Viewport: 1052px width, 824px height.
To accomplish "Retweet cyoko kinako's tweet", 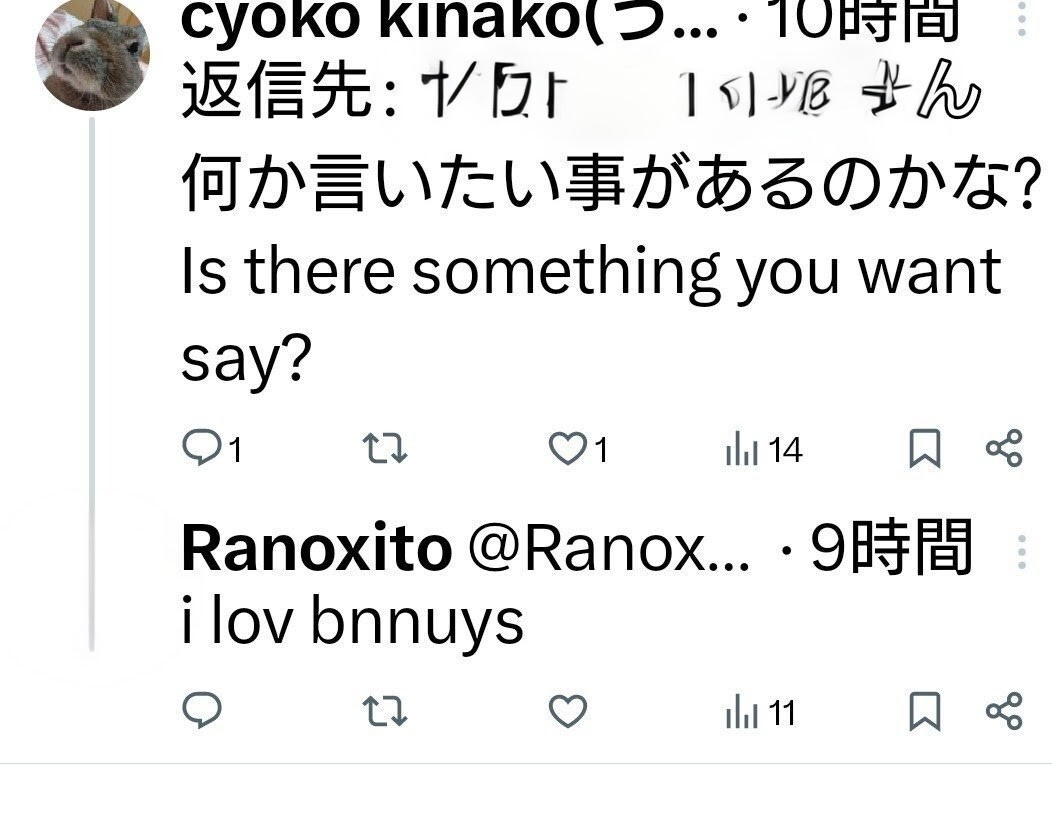I will (384, 449).
